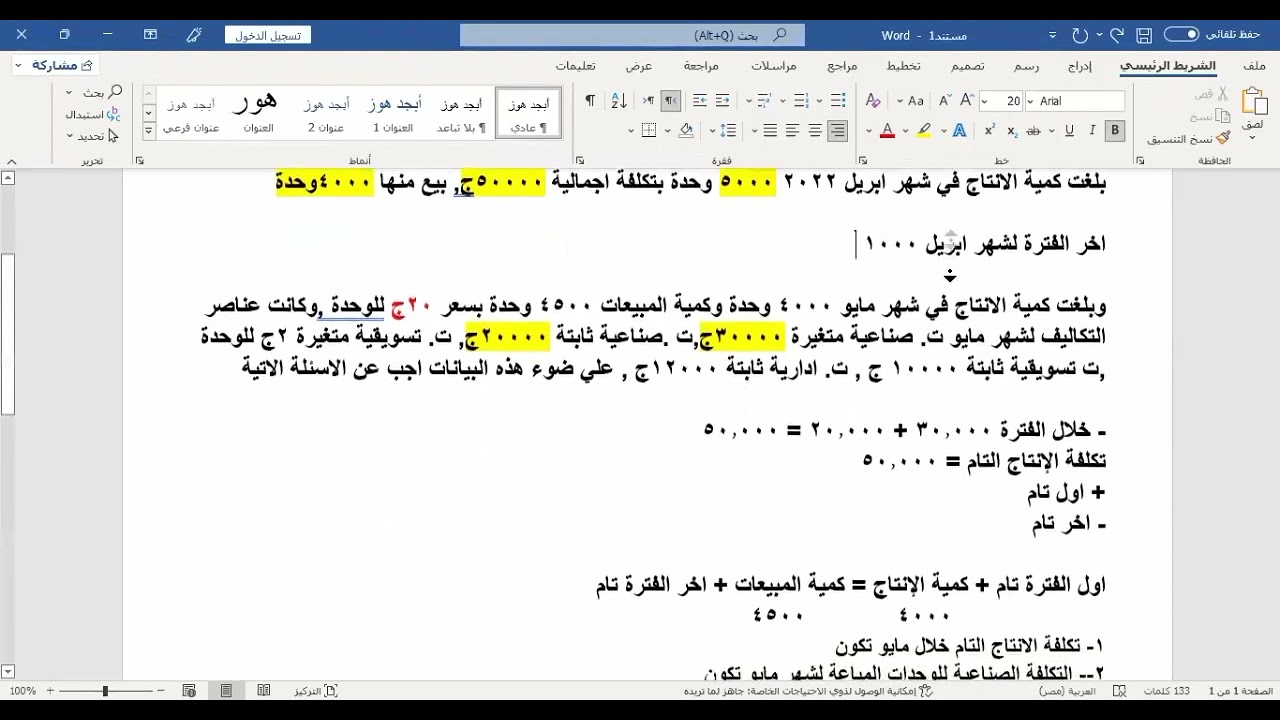Screen dimensions: 1280x720
Task: Open the تخطيط (Layout) tab
Action: pos(903,66)
